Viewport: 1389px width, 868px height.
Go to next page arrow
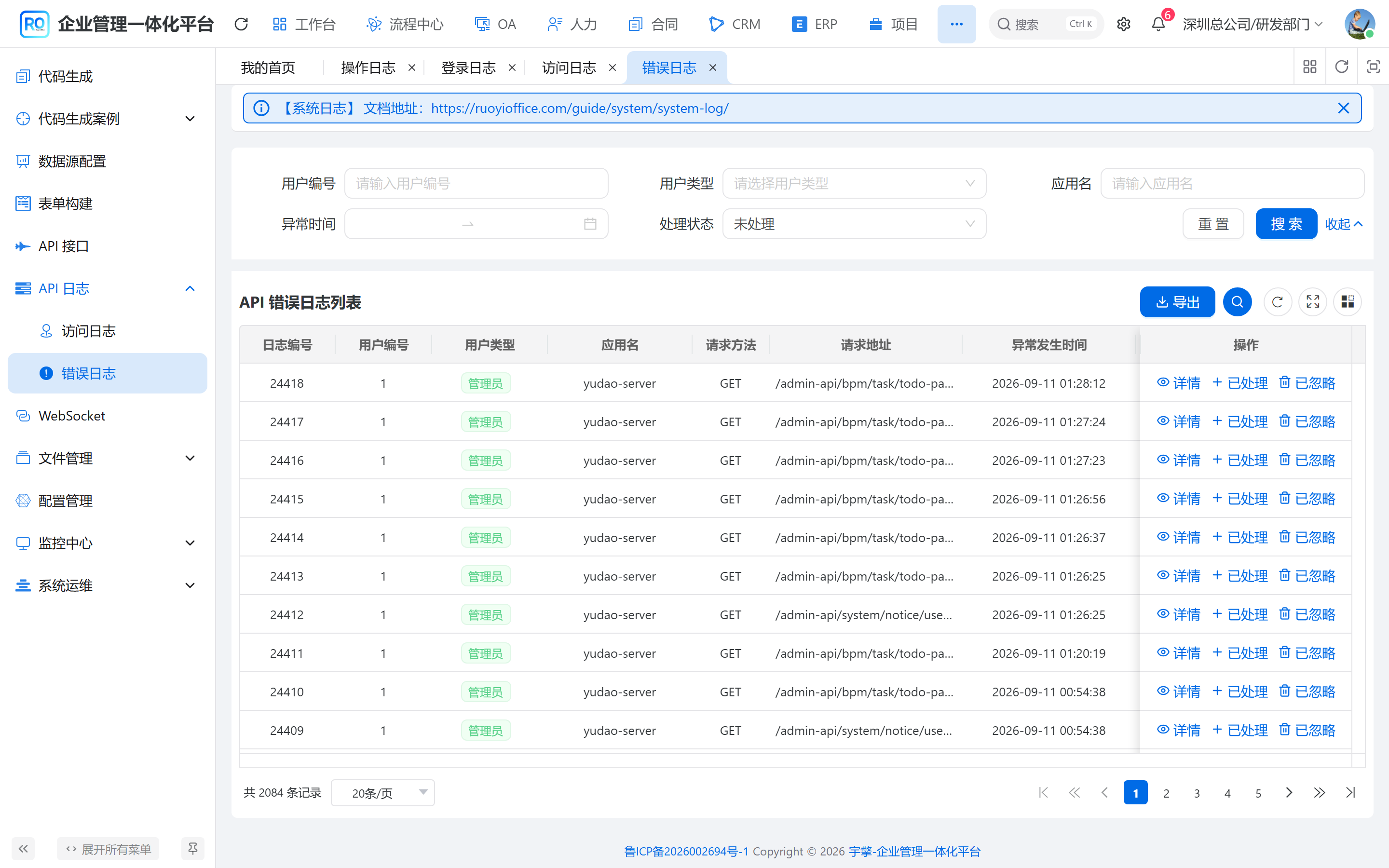coord(1289,793)
